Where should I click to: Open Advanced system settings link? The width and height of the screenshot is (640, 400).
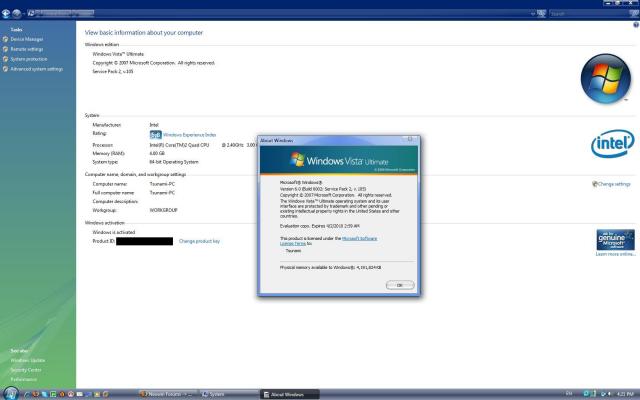37,69
